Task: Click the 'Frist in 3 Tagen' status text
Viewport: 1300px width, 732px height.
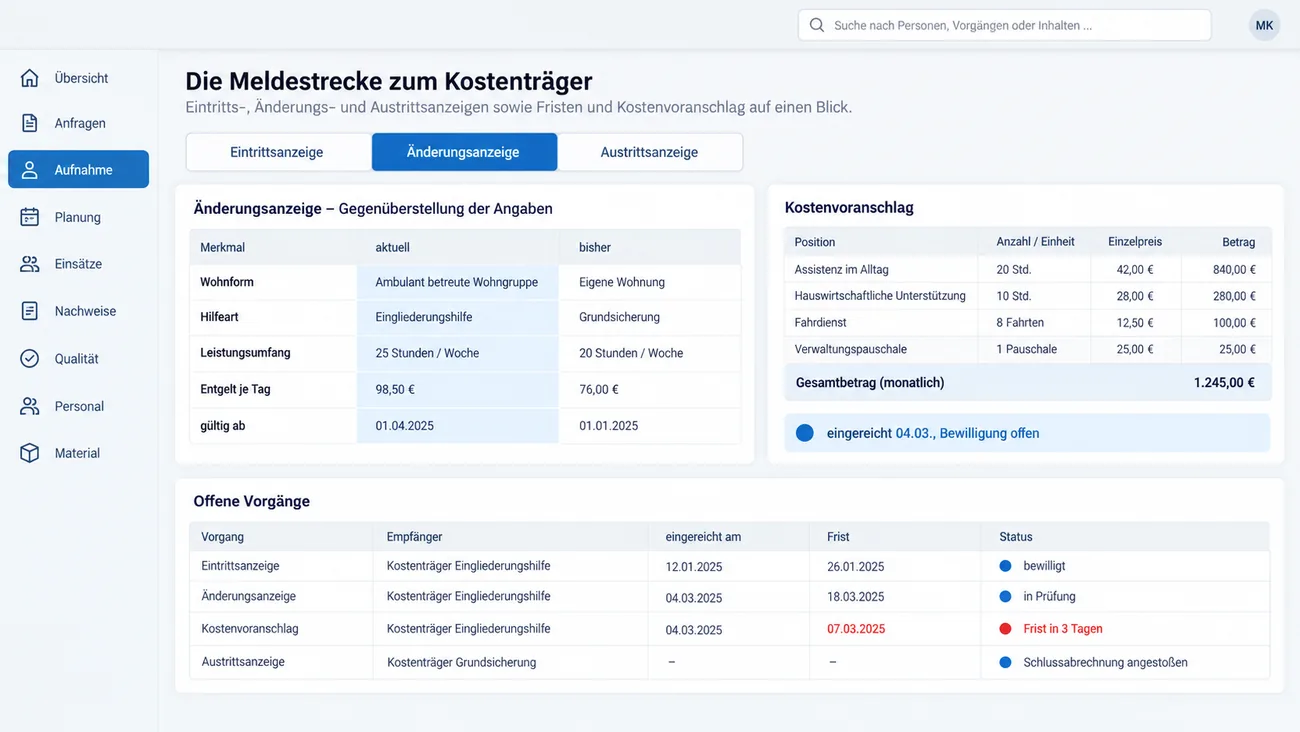Action: (1063, 629)
